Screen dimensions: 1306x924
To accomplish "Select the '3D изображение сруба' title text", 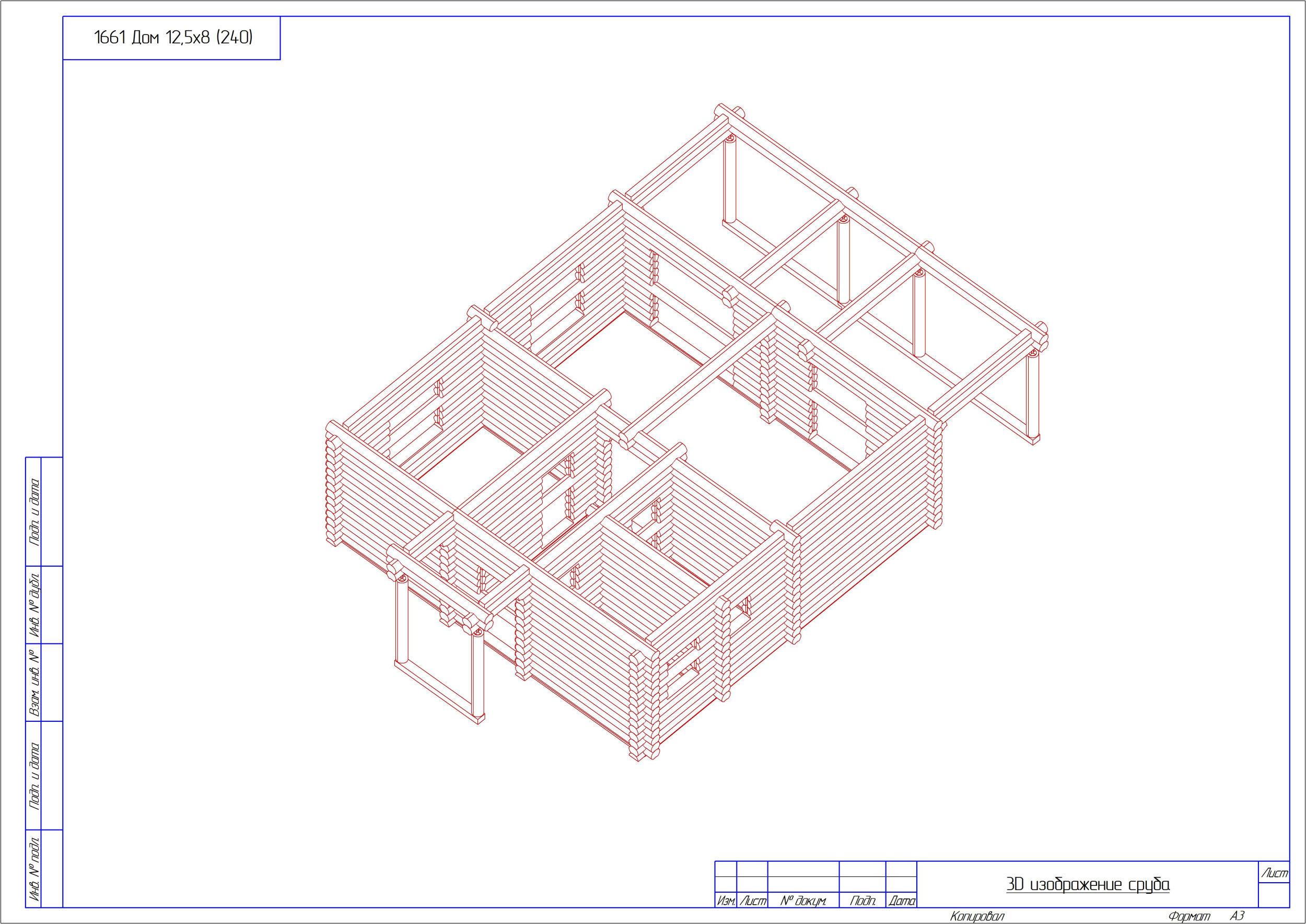I will tap(1088, 885).
